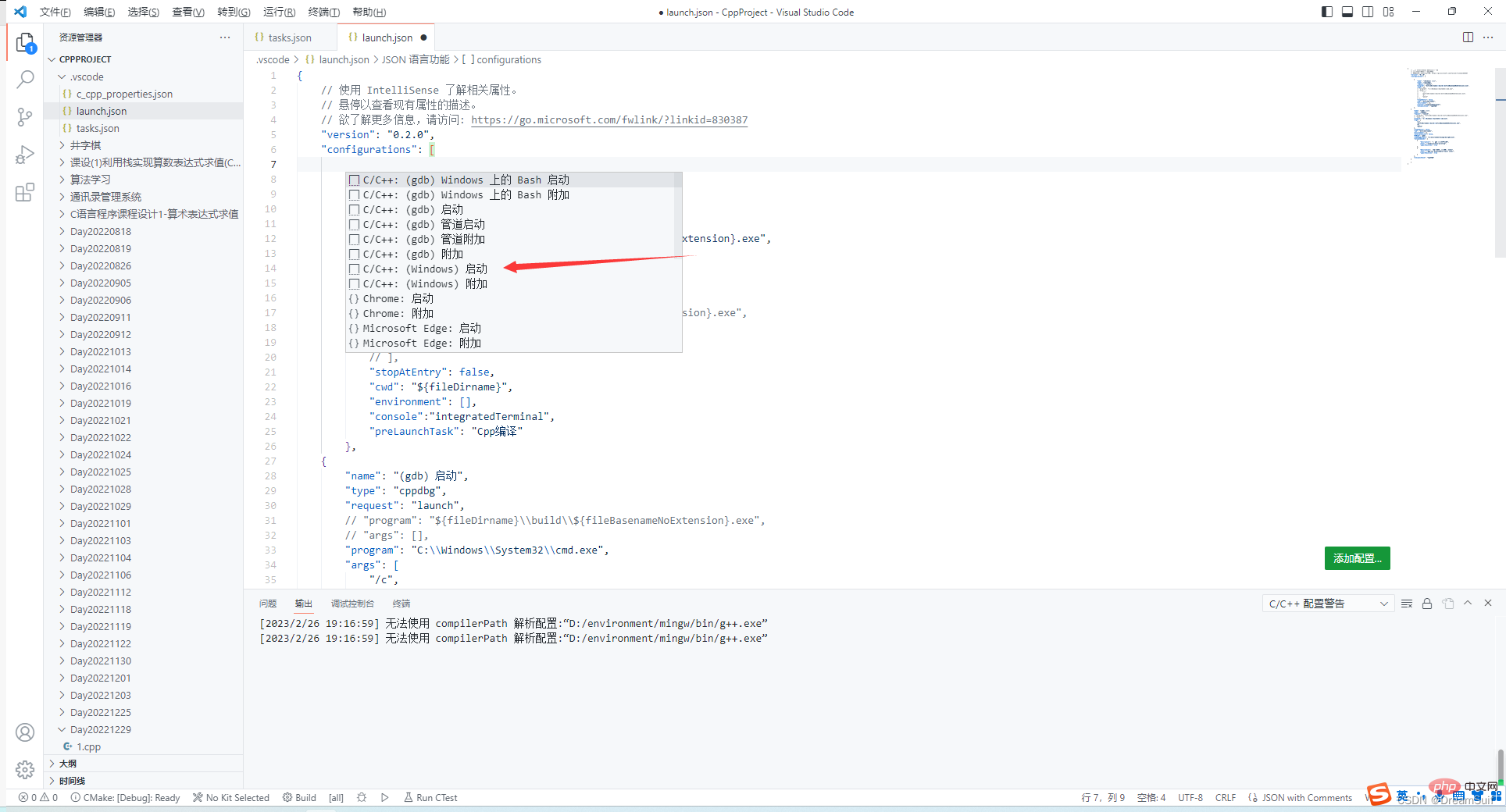This screenshot has height=812, width=1506.
Task: Open the Extensions view
Action: tap(25, 192)
